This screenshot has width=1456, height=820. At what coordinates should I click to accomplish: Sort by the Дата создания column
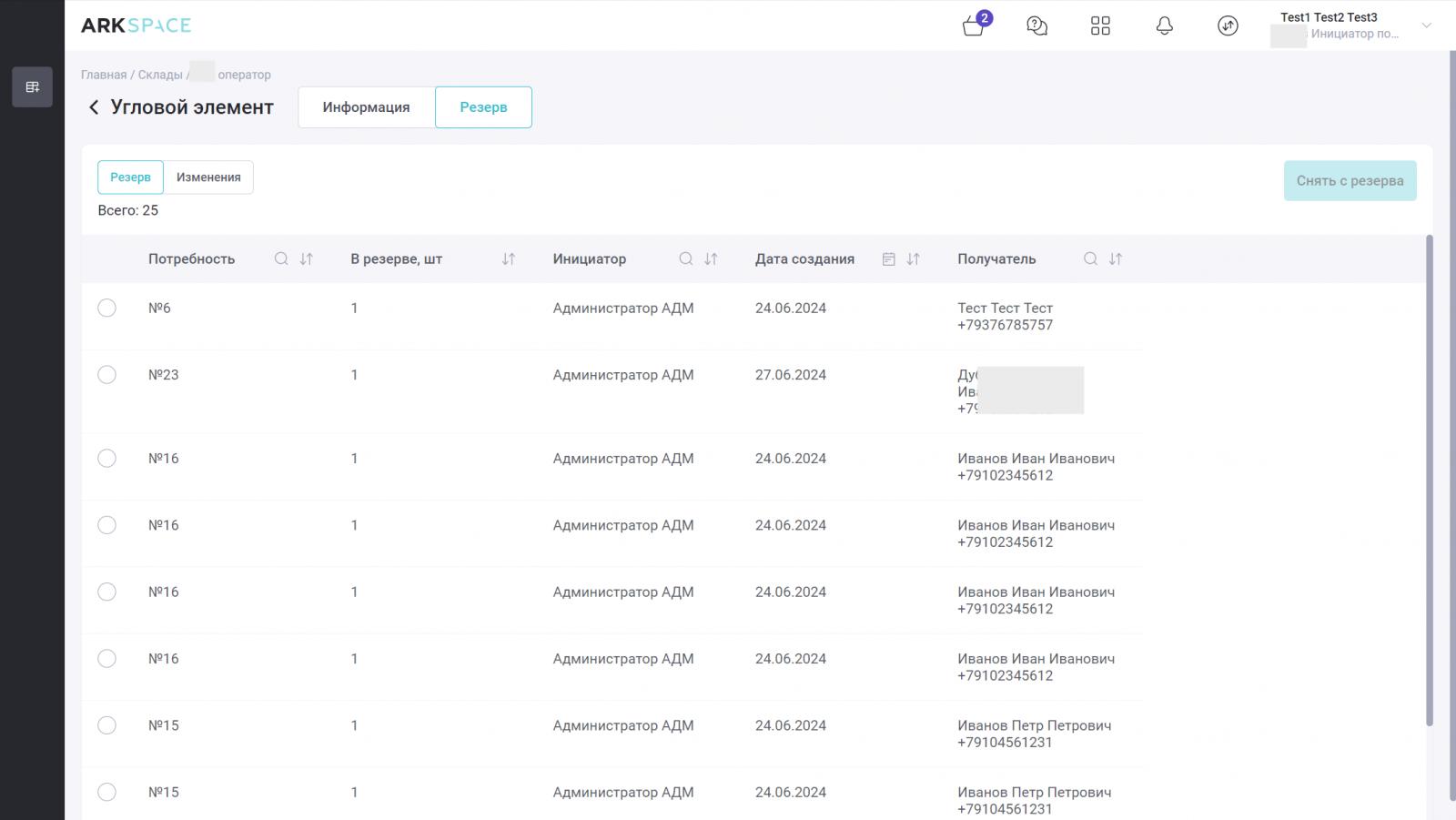click(x=914, y=259)
